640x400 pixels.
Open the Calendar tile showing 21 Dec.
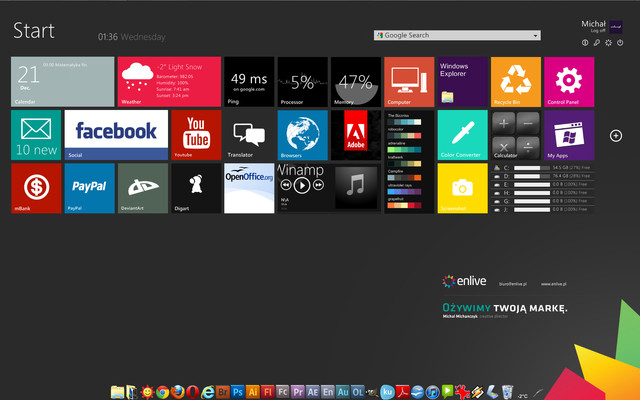(62, 82)
